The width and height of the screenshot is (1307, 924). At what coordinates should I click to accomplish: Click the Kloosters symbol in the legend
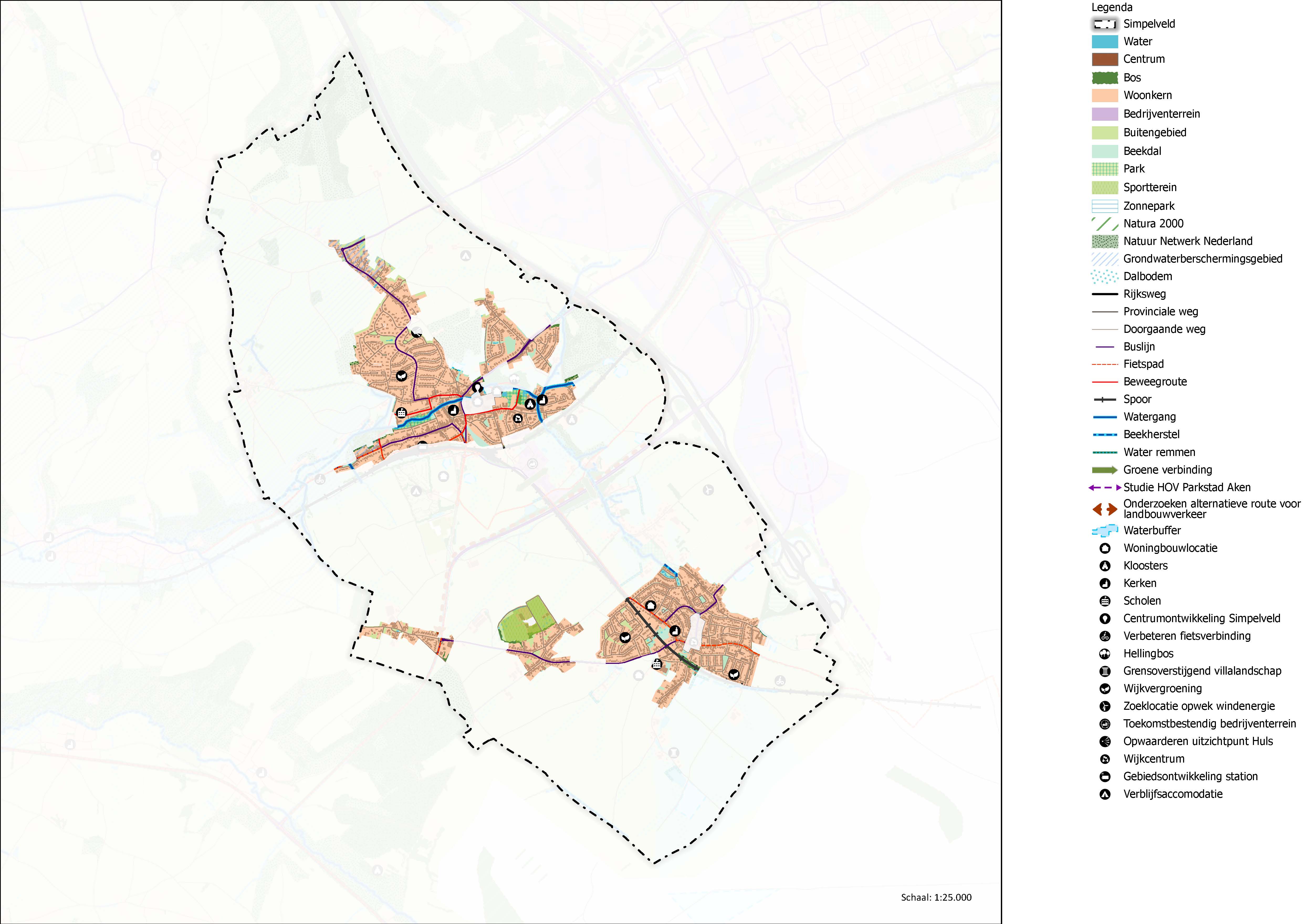click(x=1105, y=566)
